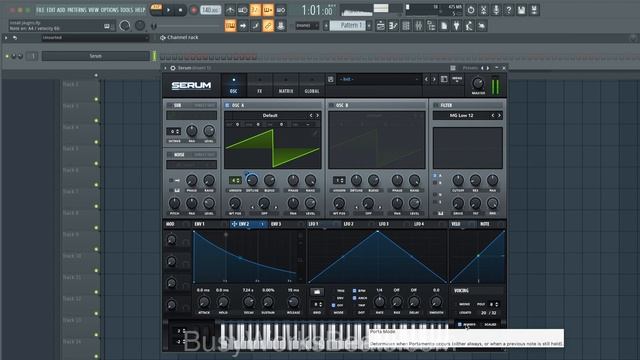640x360 pixels.
Task: Enable the NOISE oscillator checkbox
Action: [x=169, y=155]
